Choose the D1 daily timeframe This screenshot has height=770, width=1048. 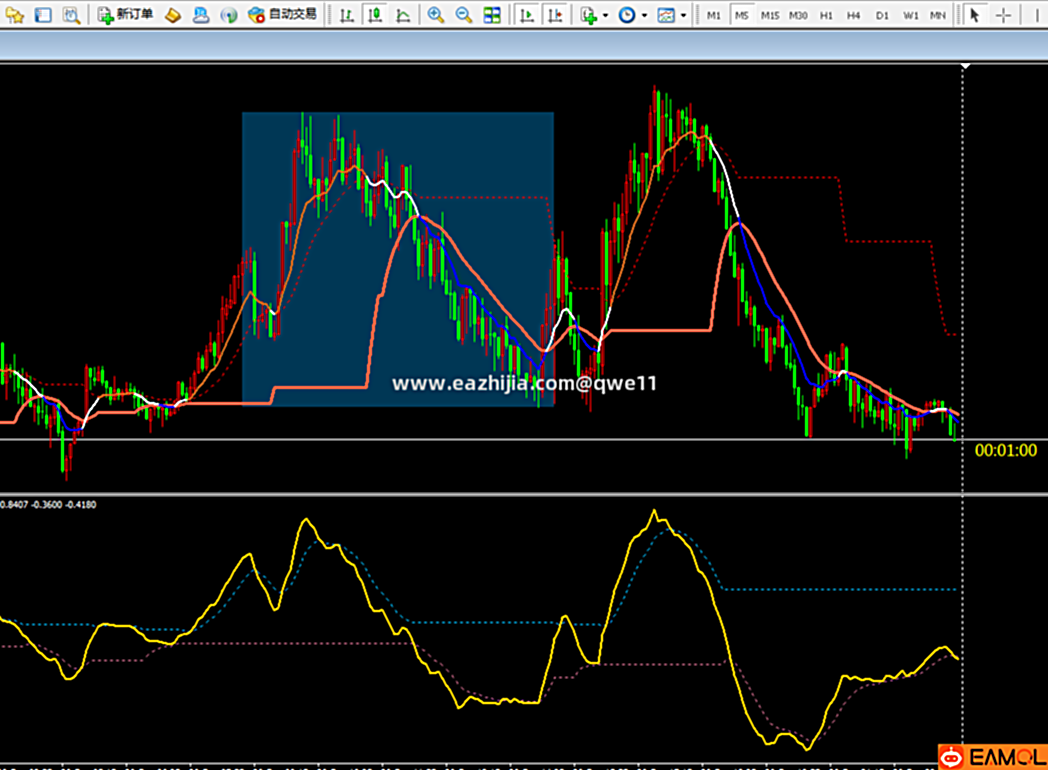tap(881, 15)
